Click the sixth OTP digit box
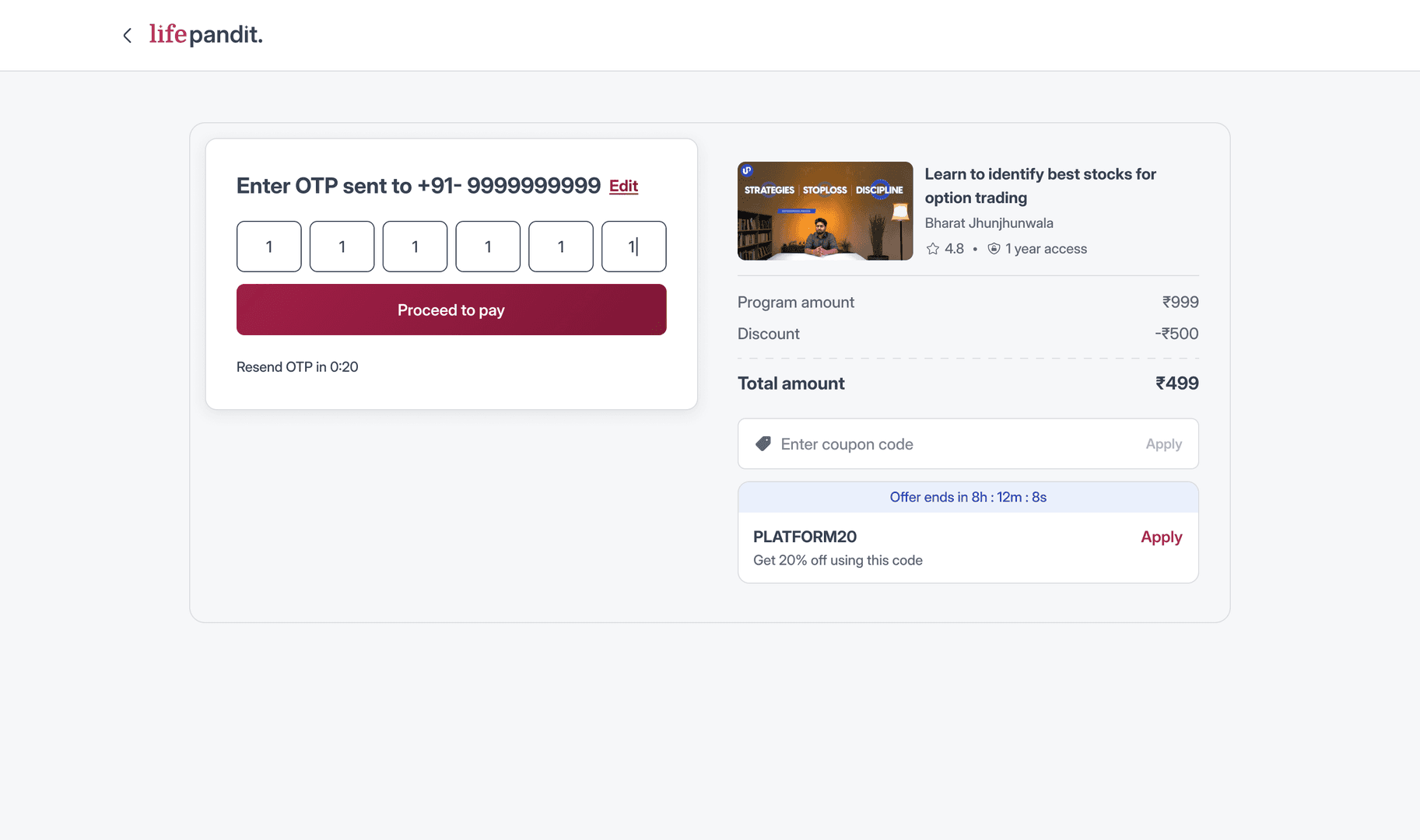 coord(634,247)
